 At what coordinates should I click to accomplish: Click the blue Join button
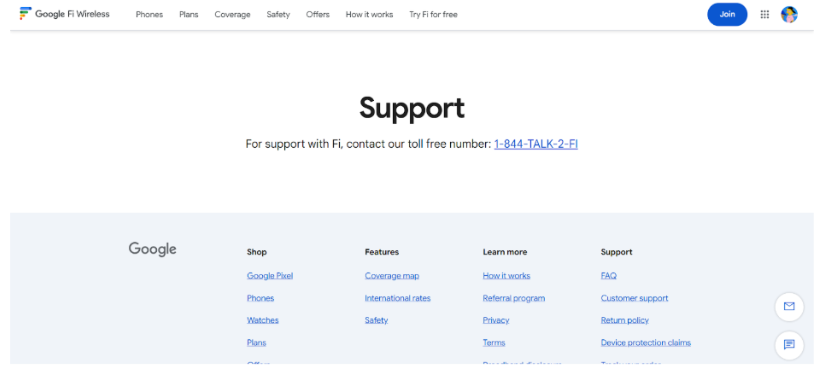(x=727, y=15)
